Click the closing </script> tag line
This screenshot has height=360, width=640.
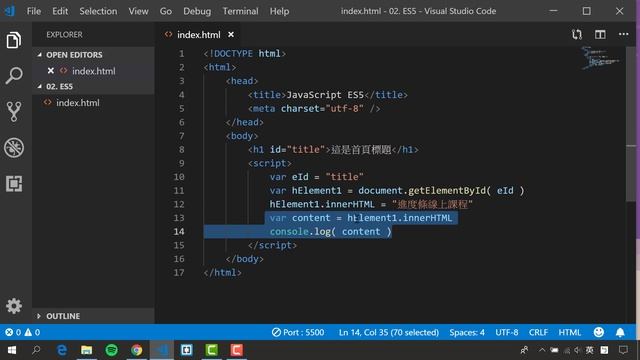tap(272, 245)
